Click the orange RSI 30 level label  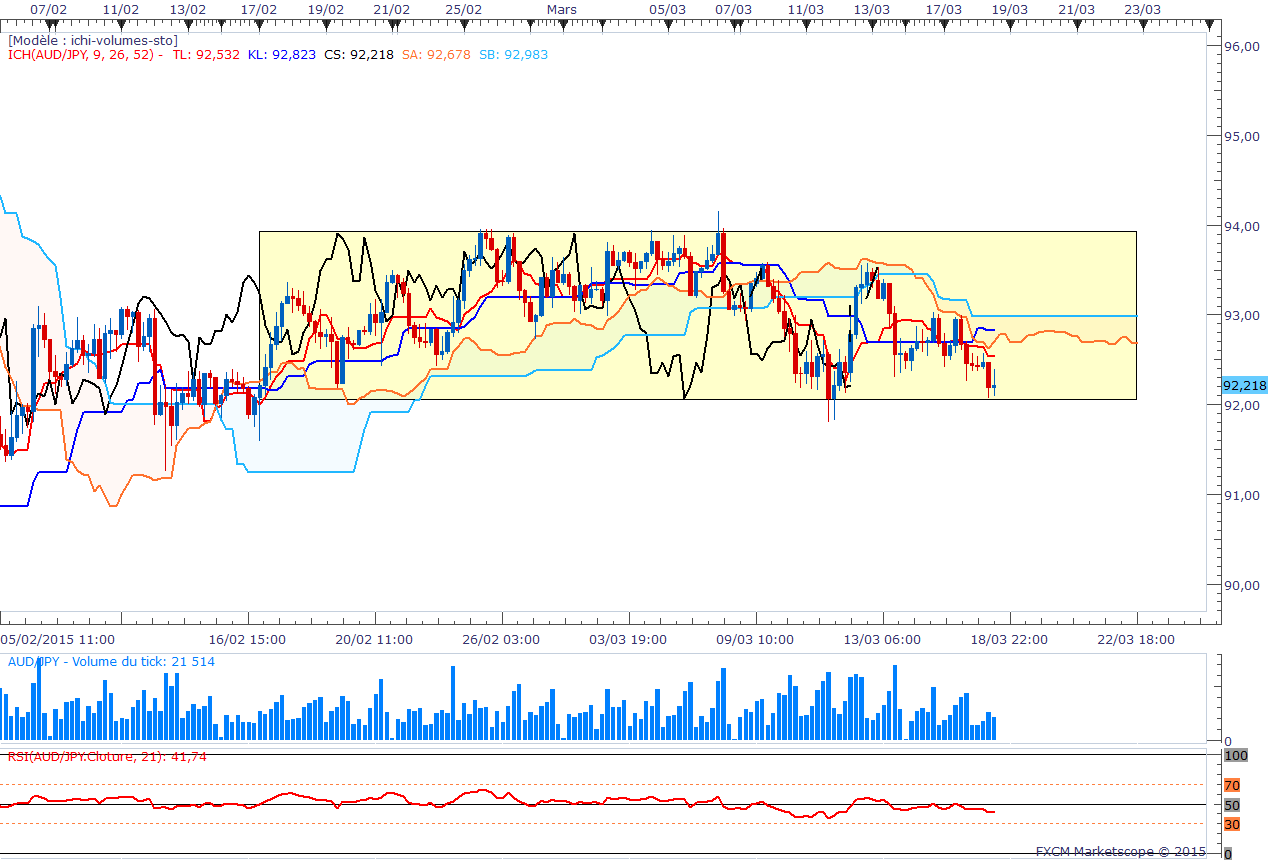[1232, 824]
